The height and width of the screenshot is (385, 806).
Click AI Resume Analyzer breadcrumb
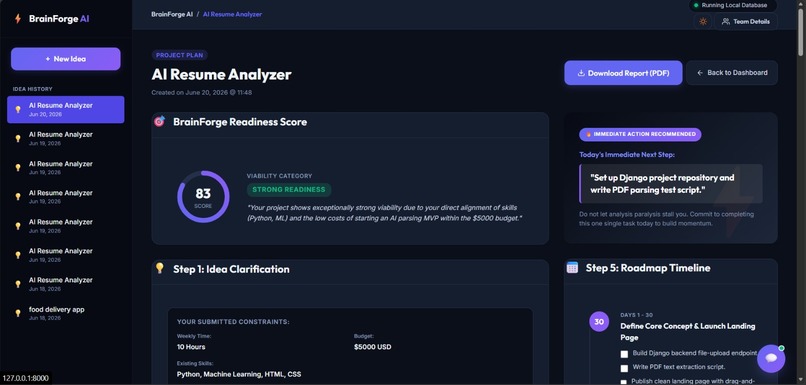pyautogui.click(x=232, y=14)
